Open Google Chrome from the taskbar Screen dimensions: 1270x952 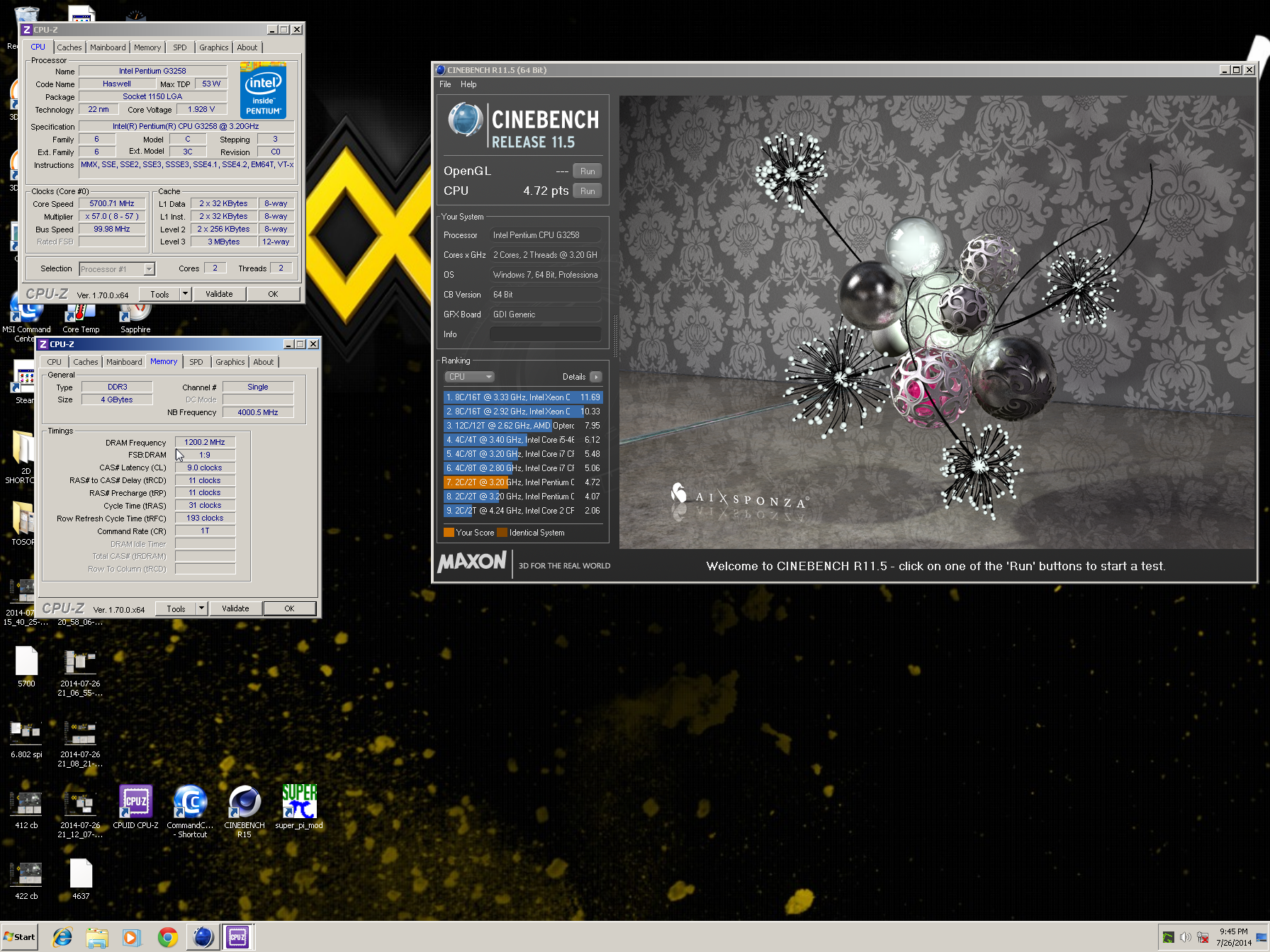[168, 937]
